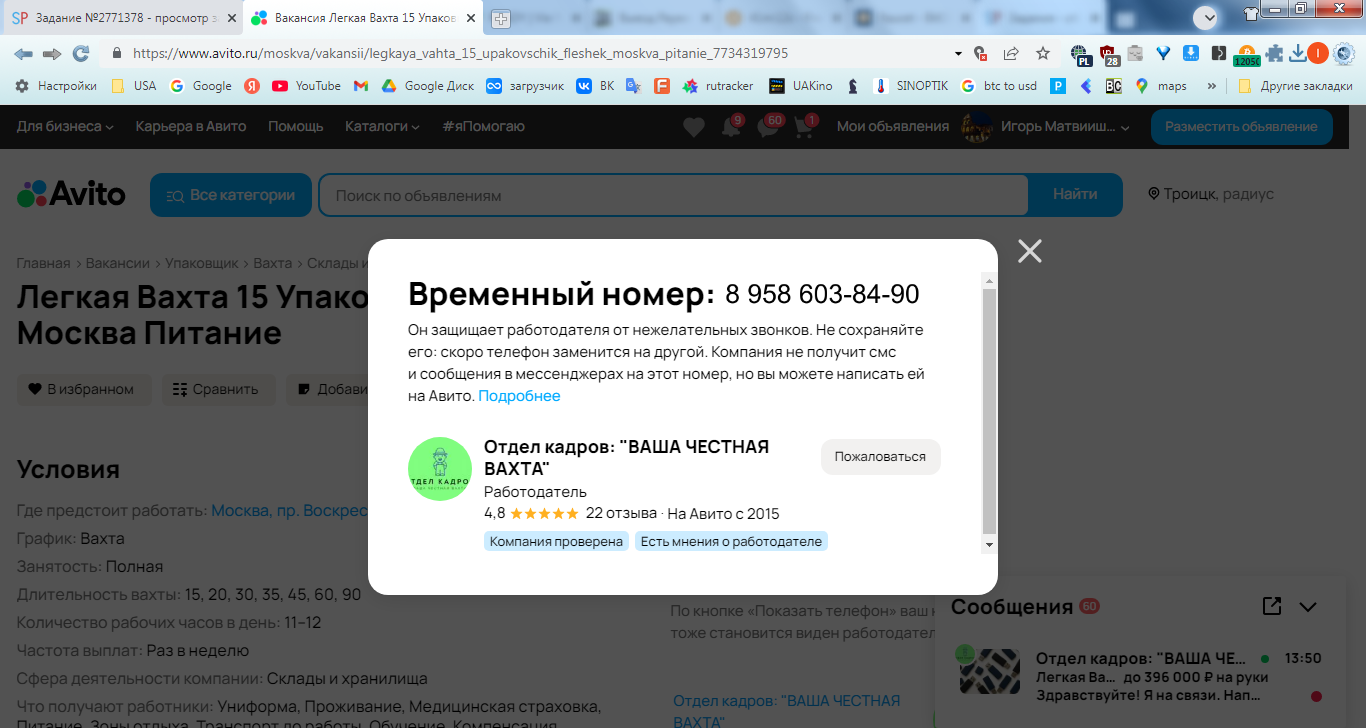Bookmark this page with the star icon

tap(1043, 53)
